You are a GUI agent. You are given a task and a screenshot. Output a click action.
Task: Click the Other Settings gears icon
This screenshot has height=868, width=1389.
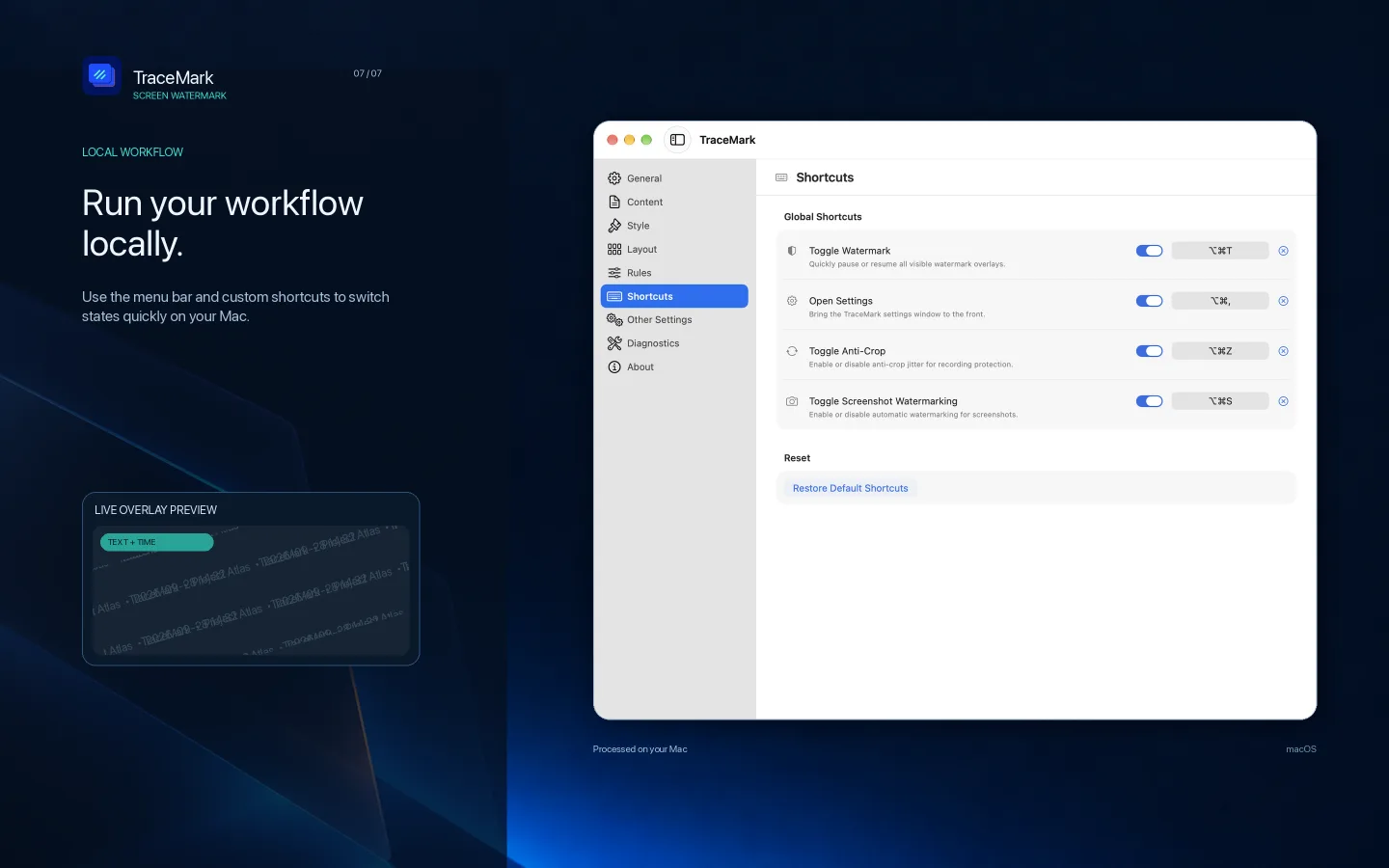pyautogui.click(x=614, y=319)
